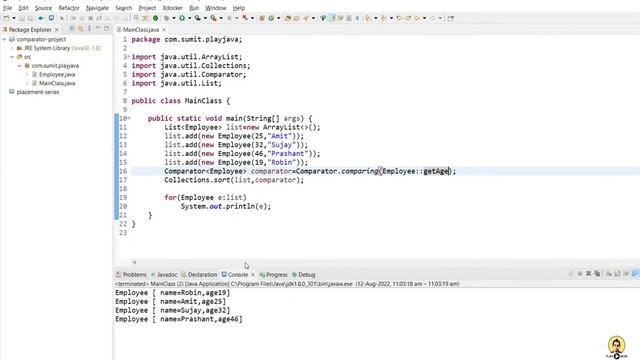Maximize the Package Explorer view
The width and height of the screenshot is (640, 360).
coord(107,29)
